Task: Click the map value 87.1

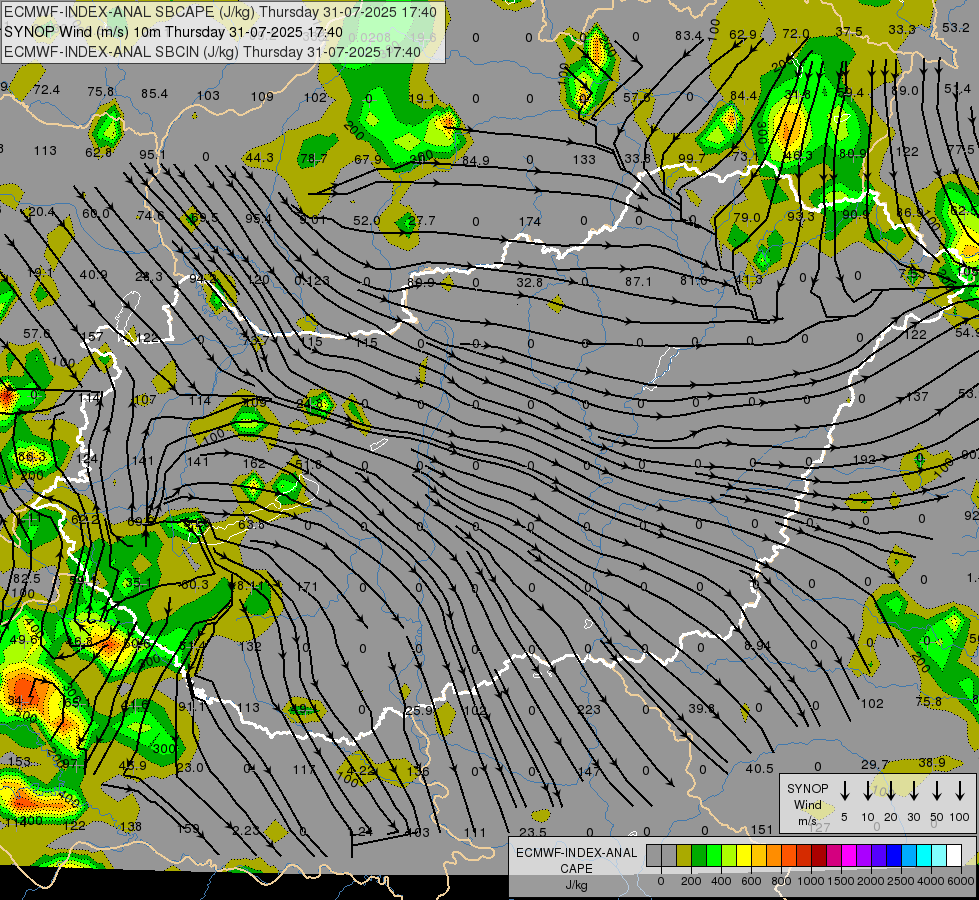Action: pos(638,282)
